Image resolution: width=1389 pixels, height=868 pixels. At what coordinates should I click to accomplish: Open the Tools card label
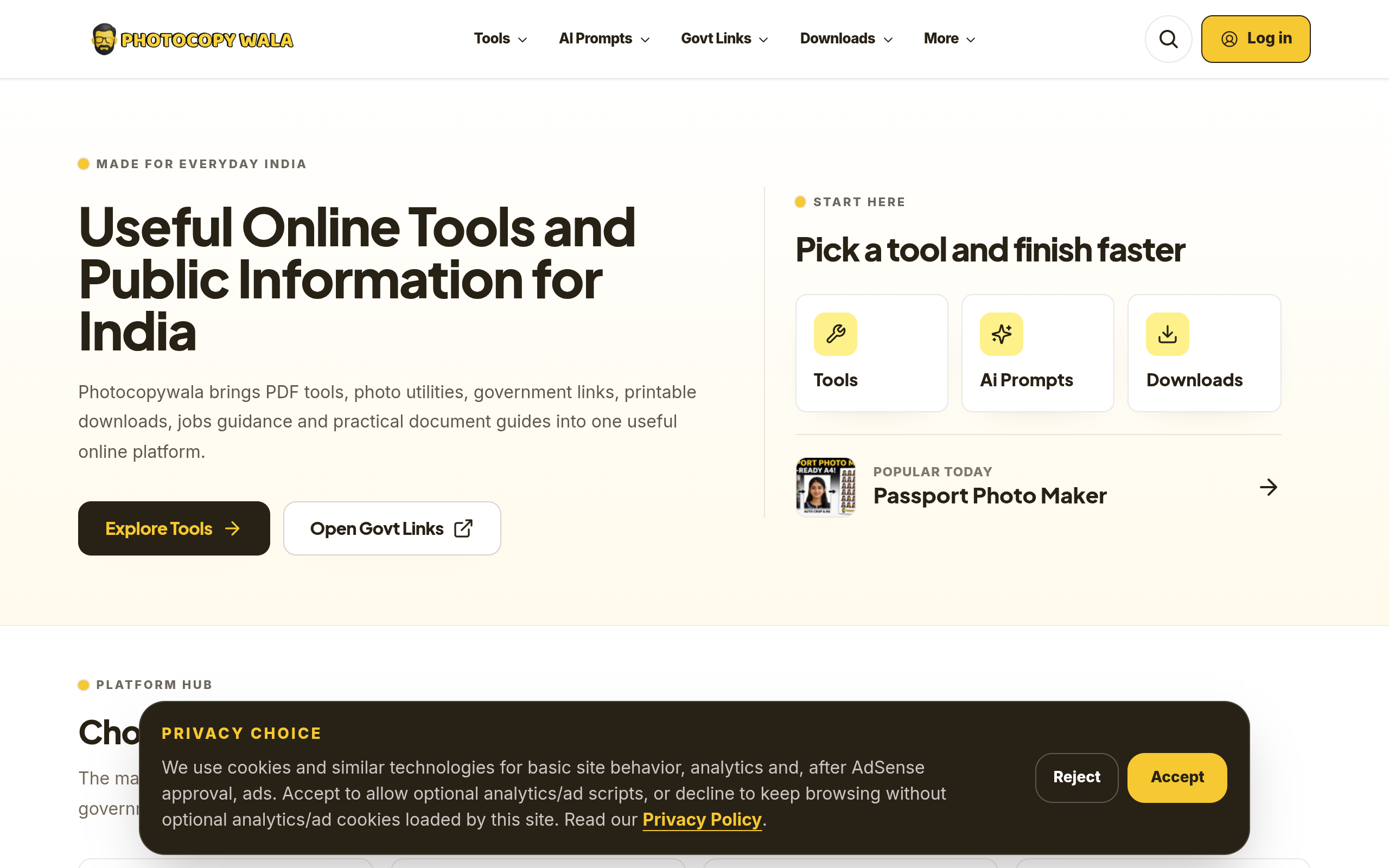(x=835, y=380)
